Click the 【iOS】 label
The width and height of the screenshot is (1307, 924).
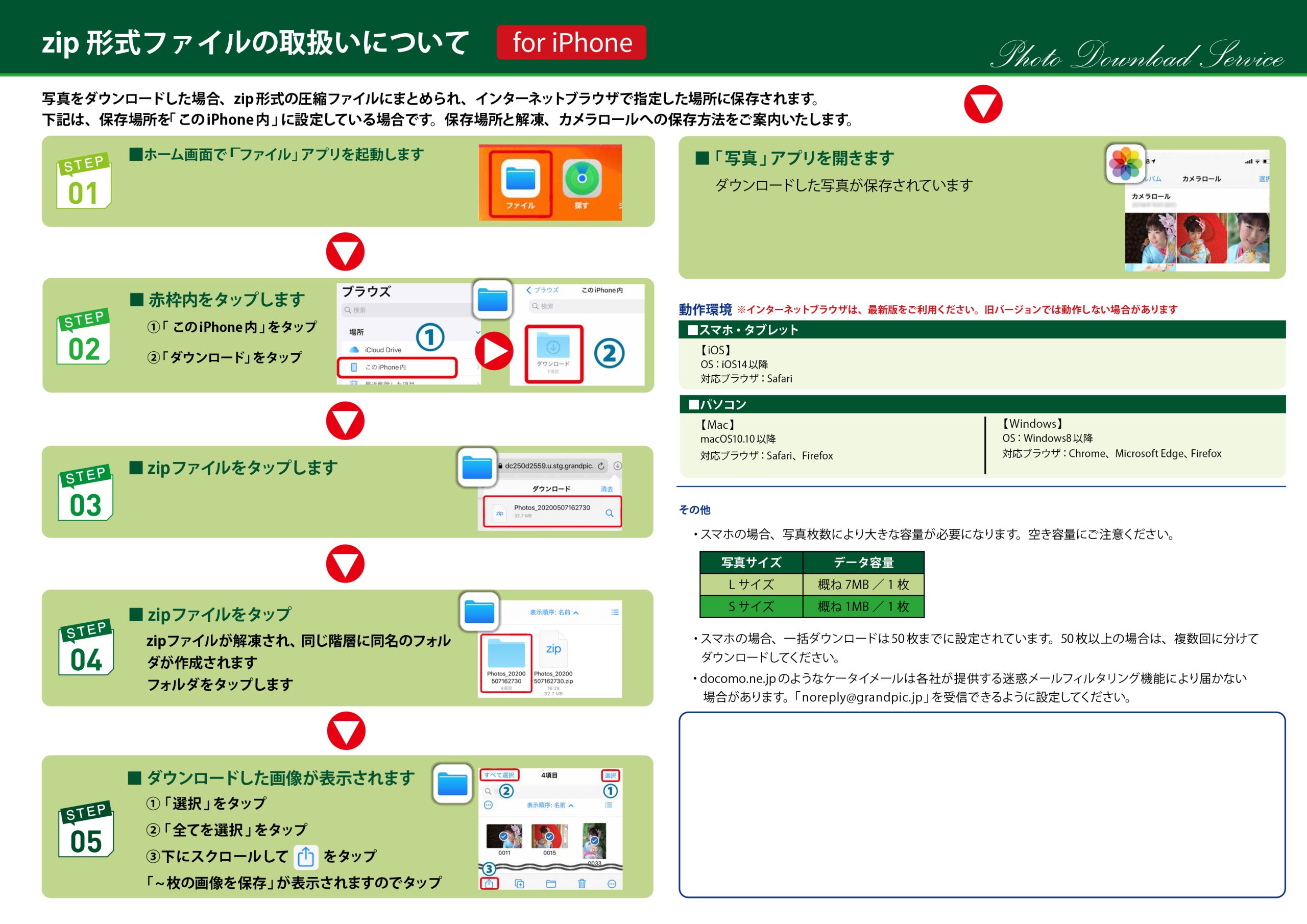pos(716,350)
